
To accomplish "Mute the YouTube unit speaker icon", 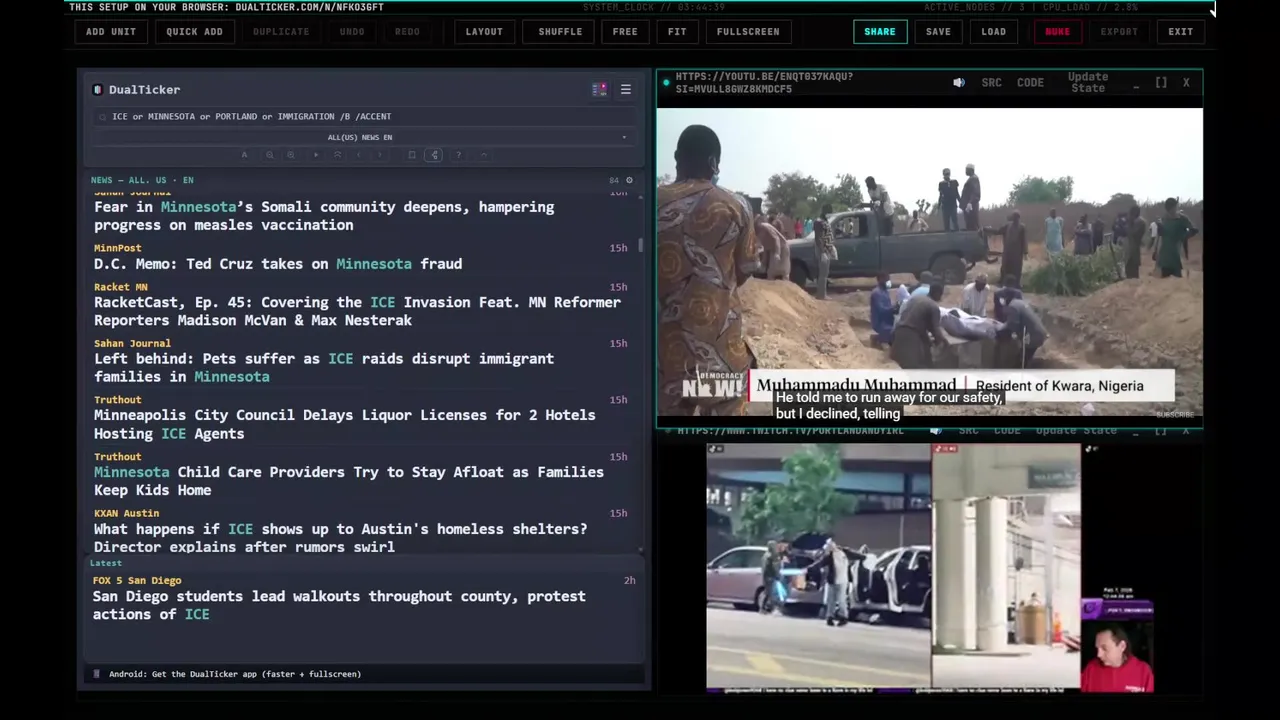I will 959,83.
